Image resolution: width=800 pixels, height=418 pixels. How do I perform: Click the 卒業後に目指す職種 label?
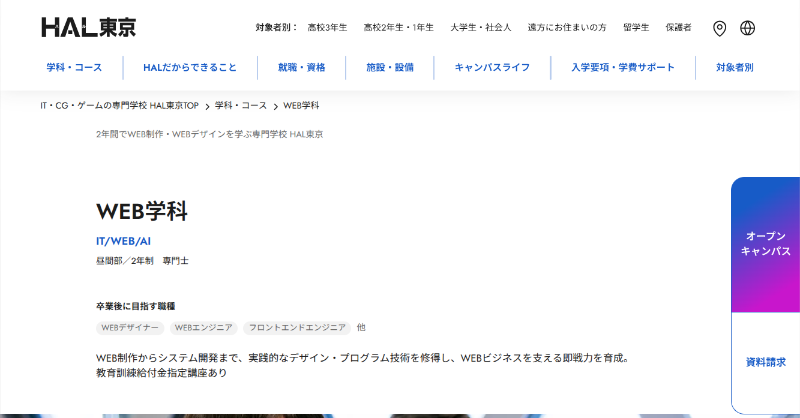(136, 306)
